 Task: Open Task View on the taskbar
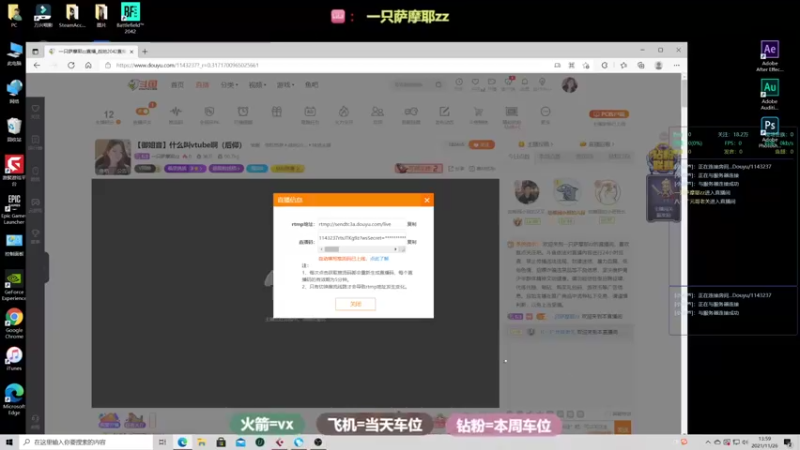(162, 442)
